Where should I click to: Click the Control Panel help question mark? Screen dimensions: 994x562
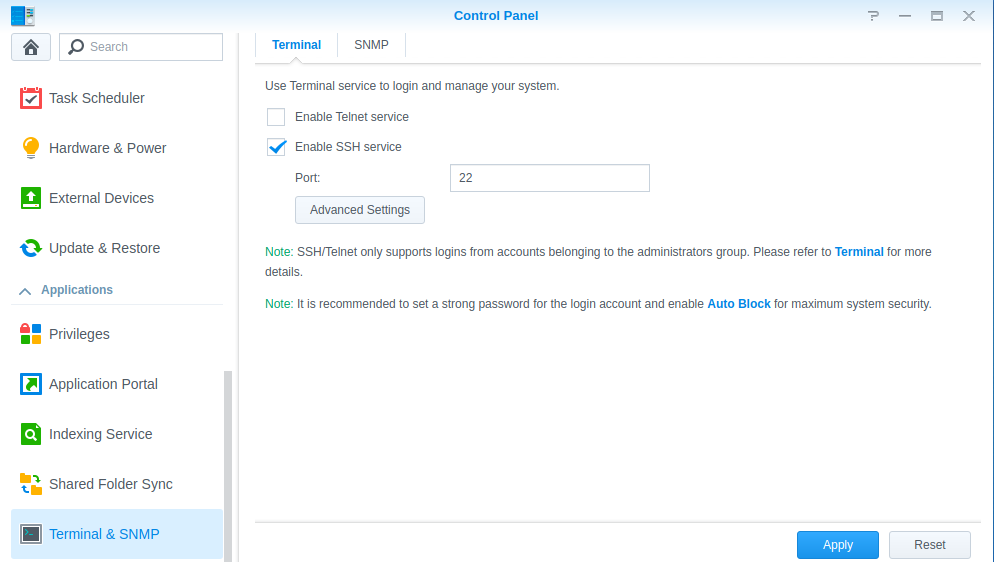point(874,16)
